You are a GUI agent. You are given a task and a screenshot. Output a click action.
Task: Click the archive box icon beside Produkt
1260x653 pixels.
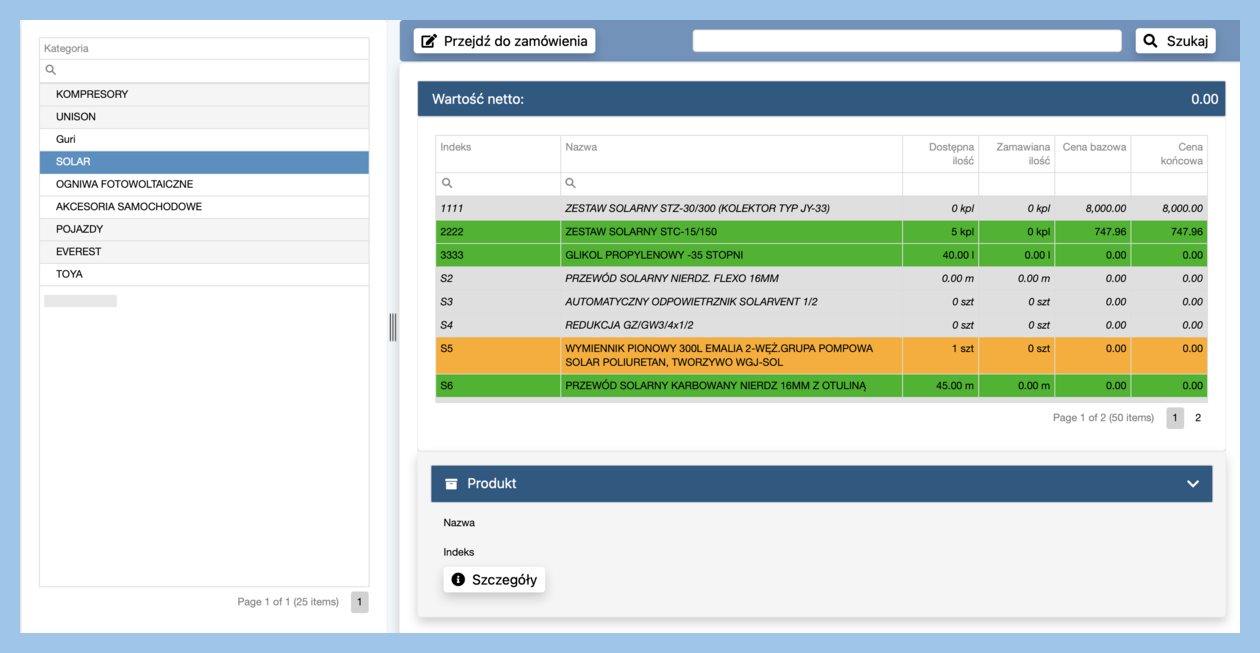[x=451, y=484]
